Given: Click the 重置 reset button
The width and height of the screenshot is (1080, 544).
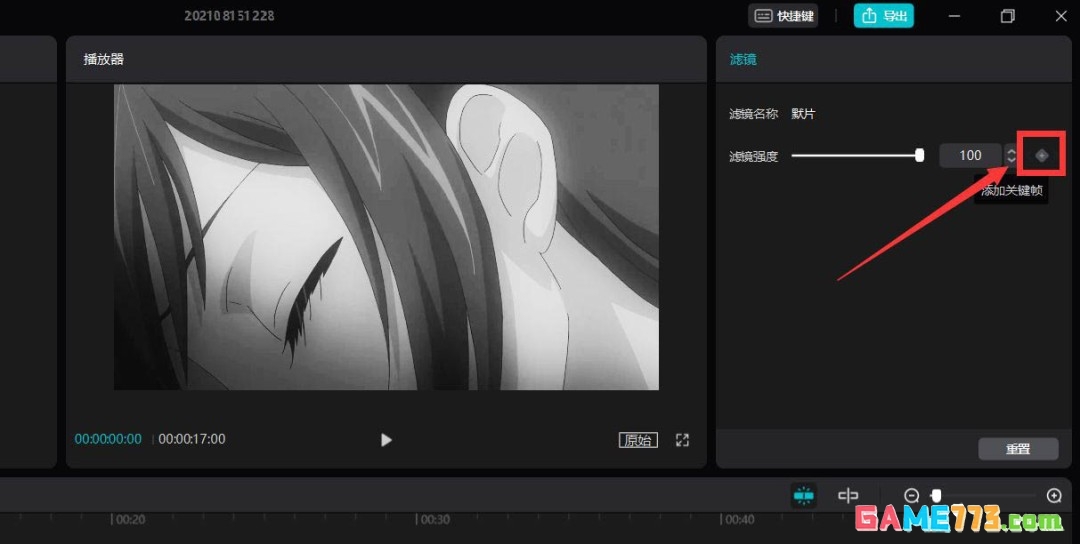Looking at the screenshot, I should (1018, 449).
